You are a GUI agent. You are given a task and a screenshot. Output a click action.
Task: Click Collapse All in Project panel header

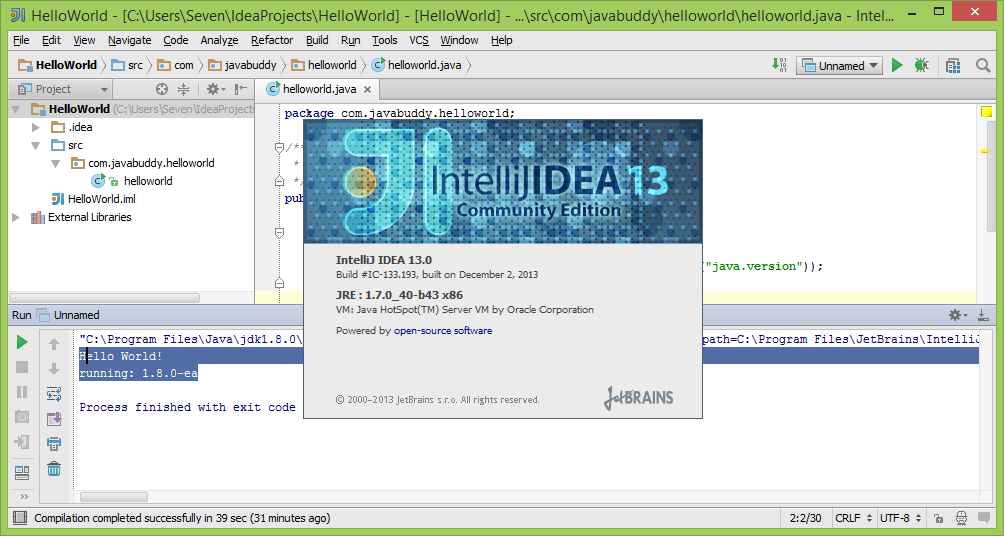point(183,89)
